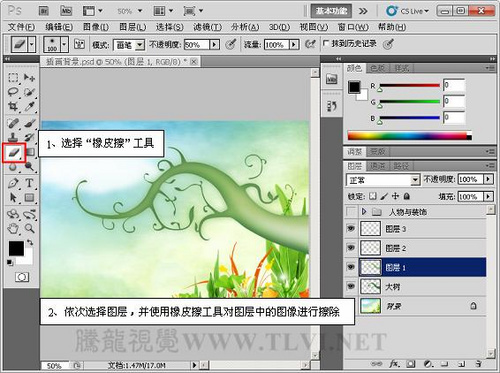Hide the 图层 2 layer eye
The image size is (500, 373).
tap(351, 248)
